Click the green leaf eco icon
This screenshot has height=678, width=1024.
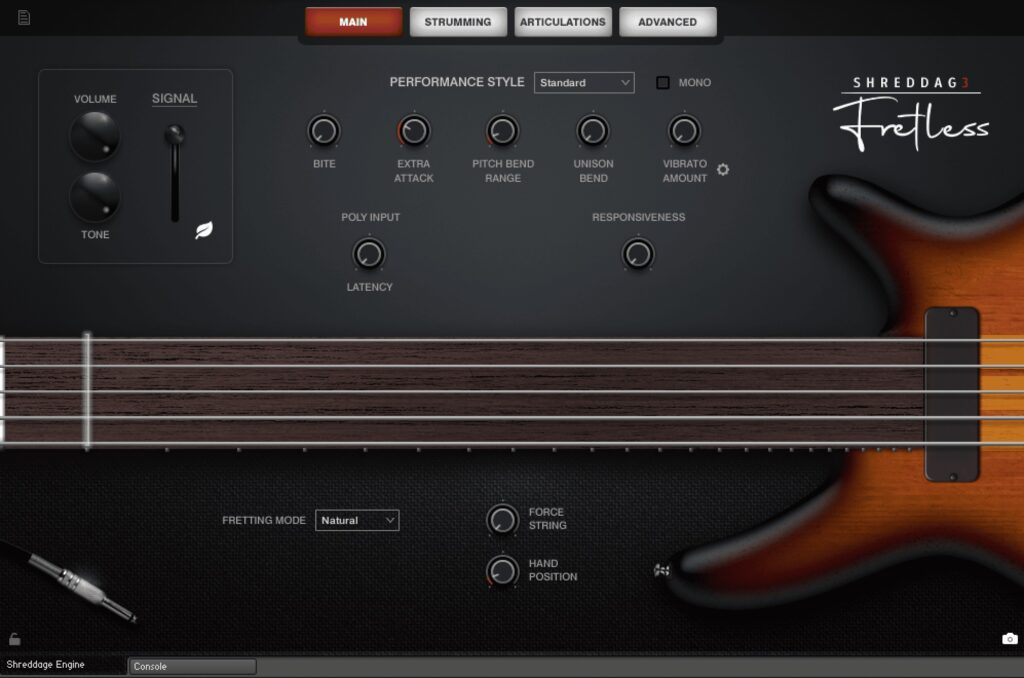point(203,231)
